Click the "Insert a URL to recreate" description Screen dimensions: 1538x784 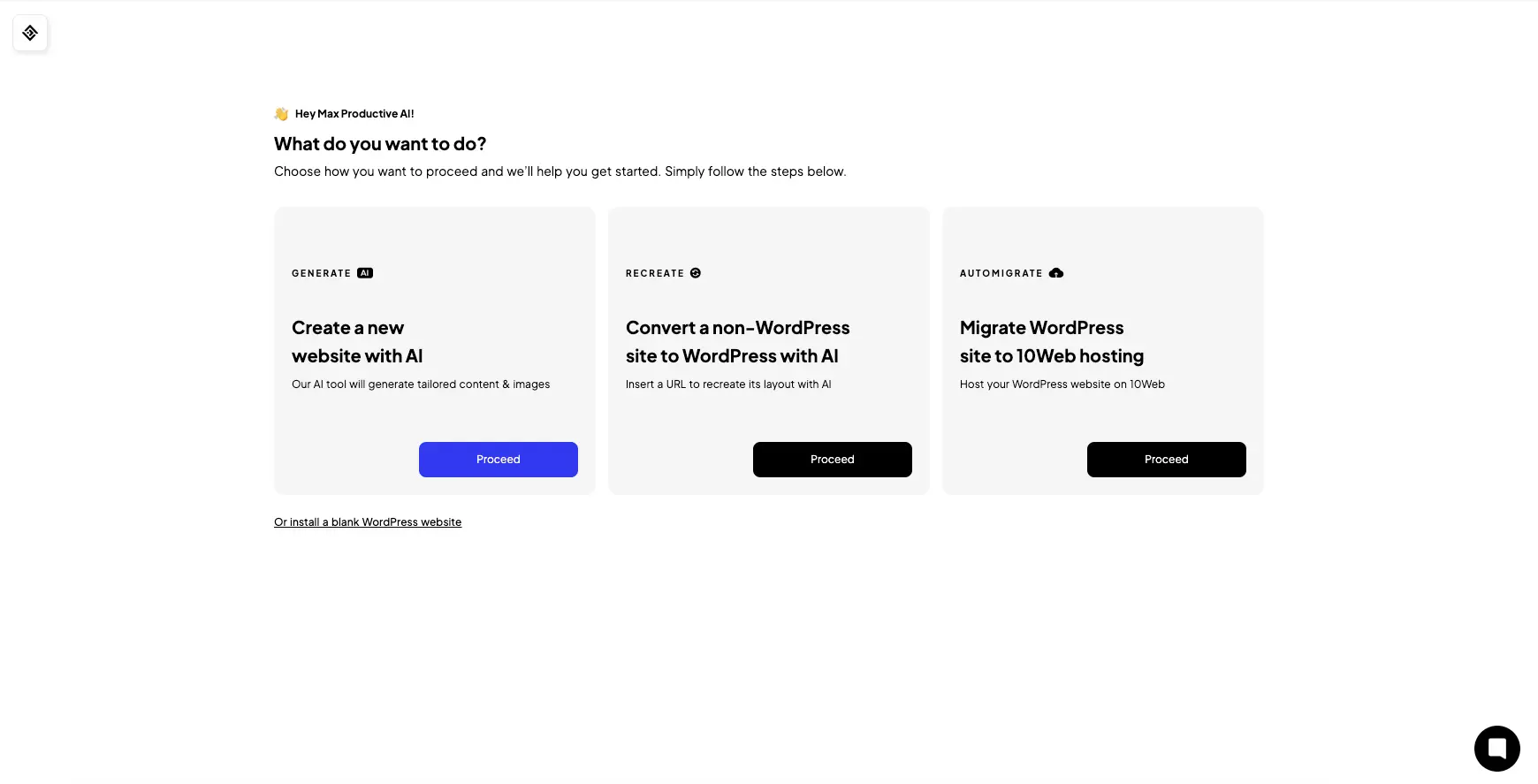click(x=728, y=384)
